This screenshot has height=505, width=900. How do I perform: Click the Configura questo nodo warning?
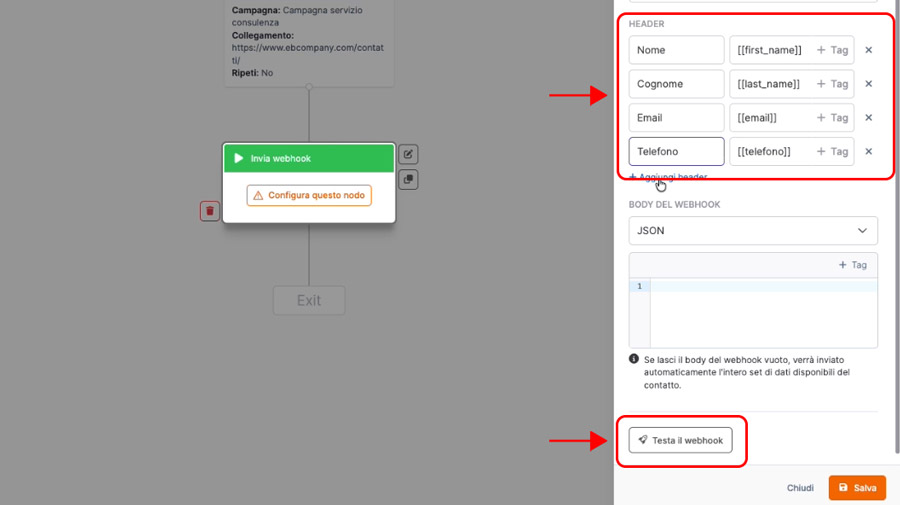pos(309,195)
